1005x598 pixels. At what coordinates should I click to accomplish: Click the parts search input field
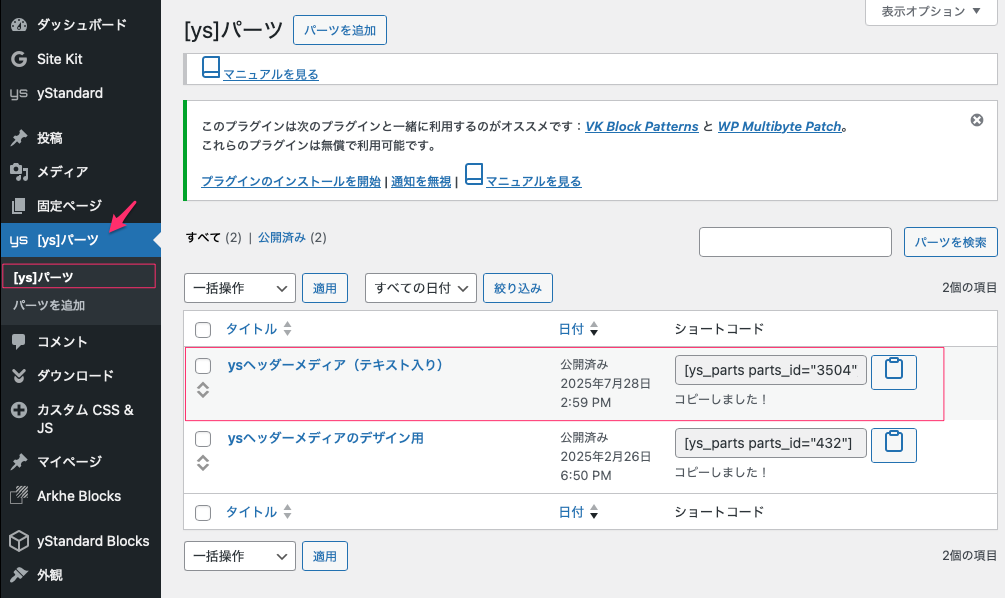795,242
